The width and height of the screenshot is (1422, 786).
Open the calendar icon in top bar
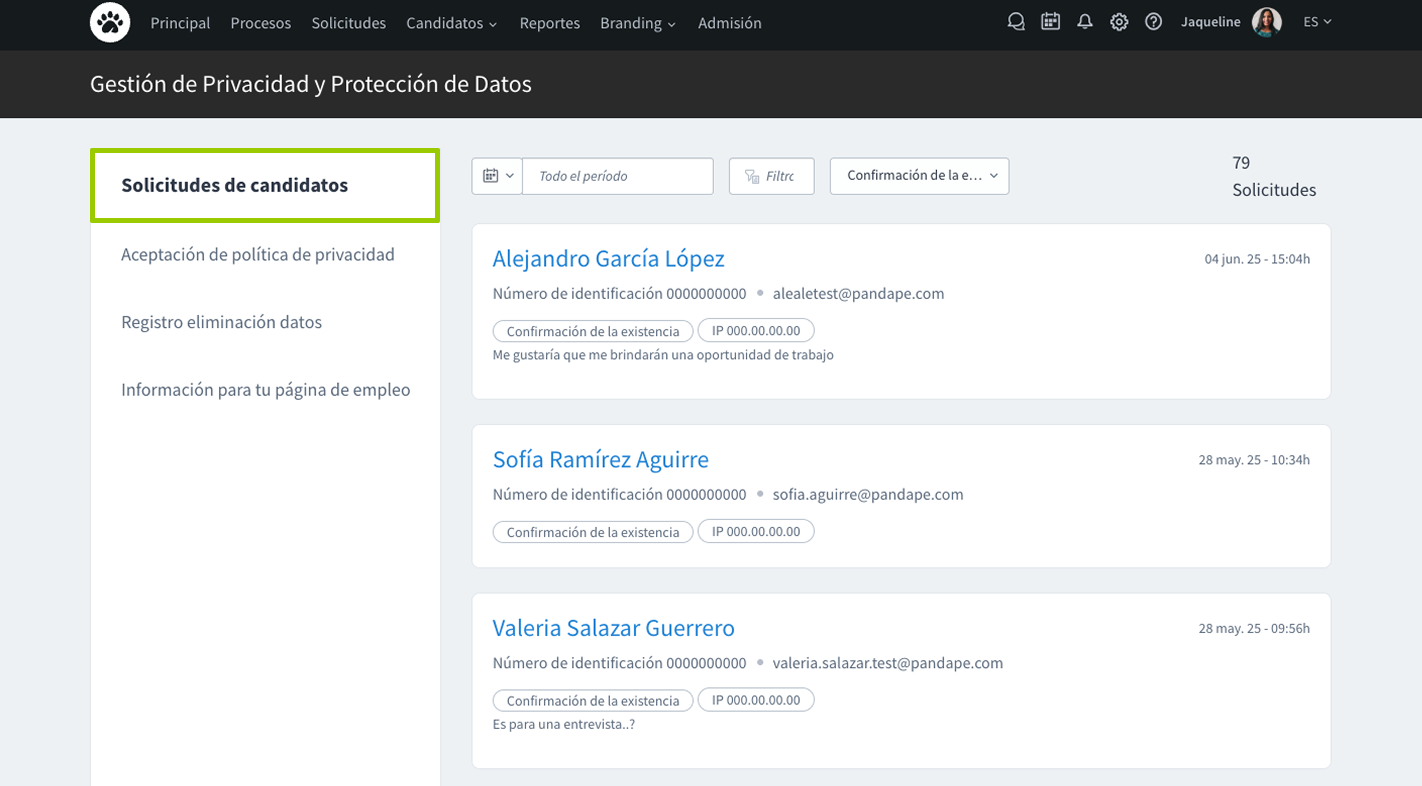[x=1050, y=22]
